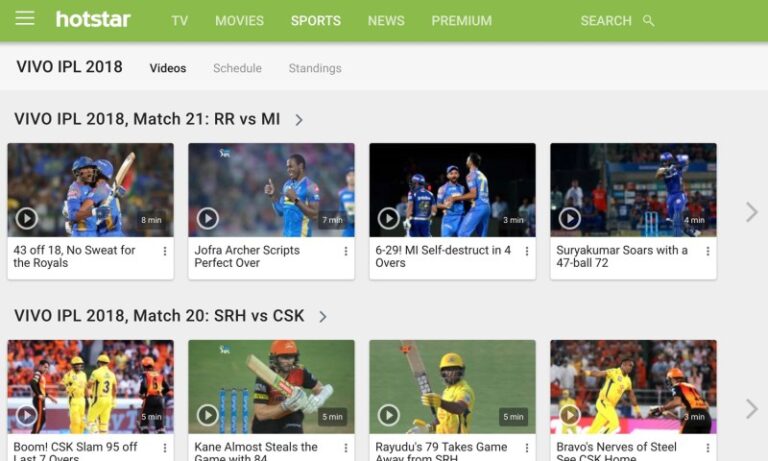The width and height of the screenshot is (768, 461).
Task: Open more options for '43 off 18' card
Action: coord(165,251)
